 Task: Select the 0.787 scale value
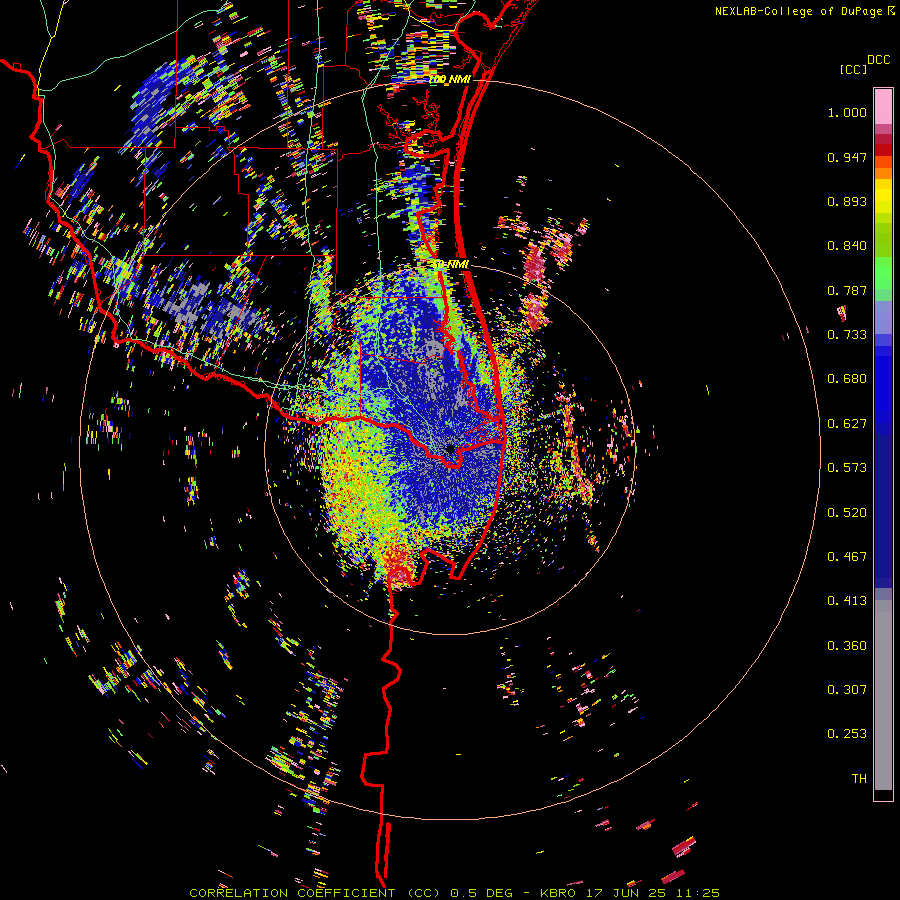point(847,290)
